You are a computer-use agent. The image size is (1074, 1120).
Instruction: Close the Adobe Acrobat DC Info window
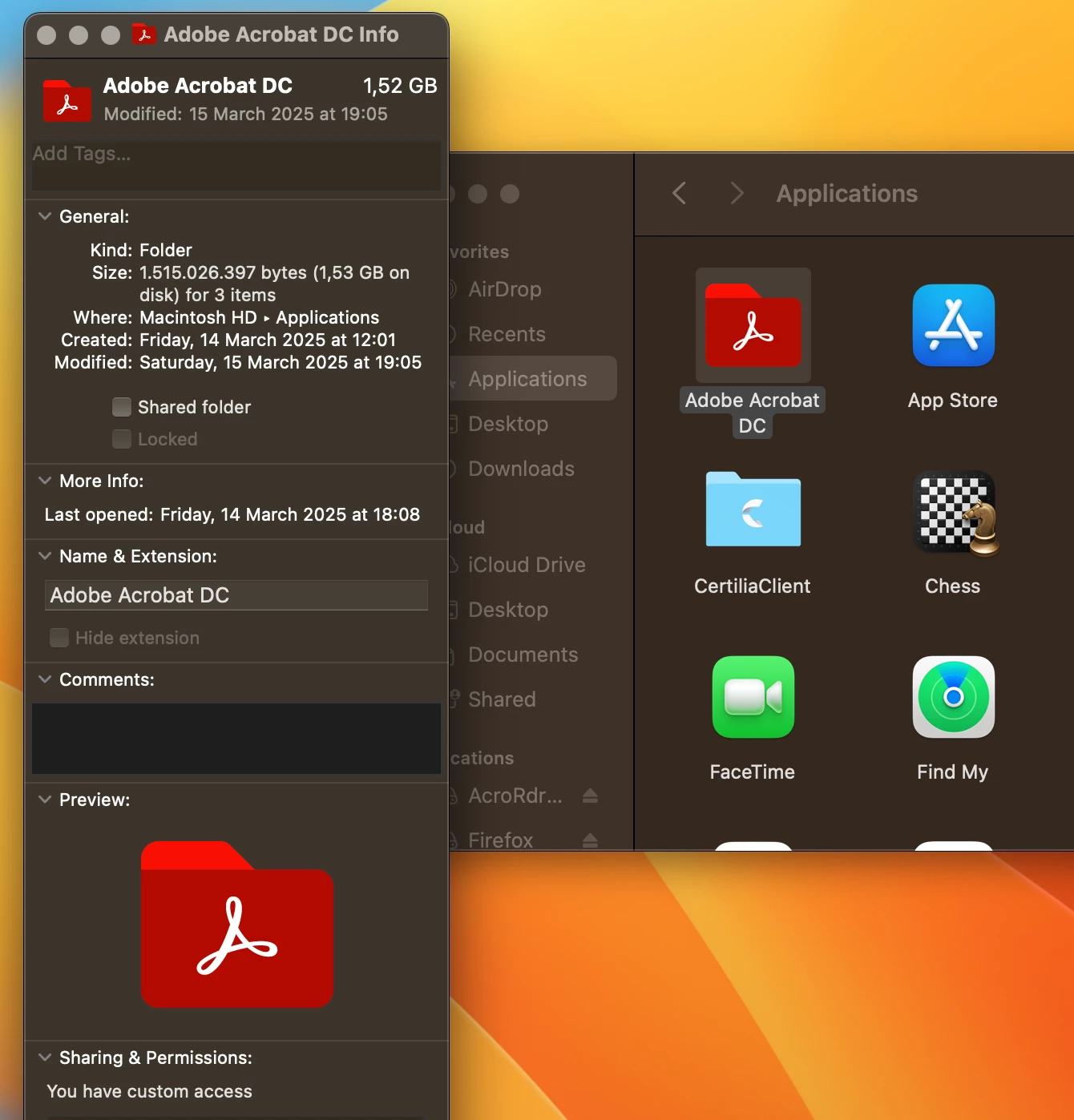[46, 35]
